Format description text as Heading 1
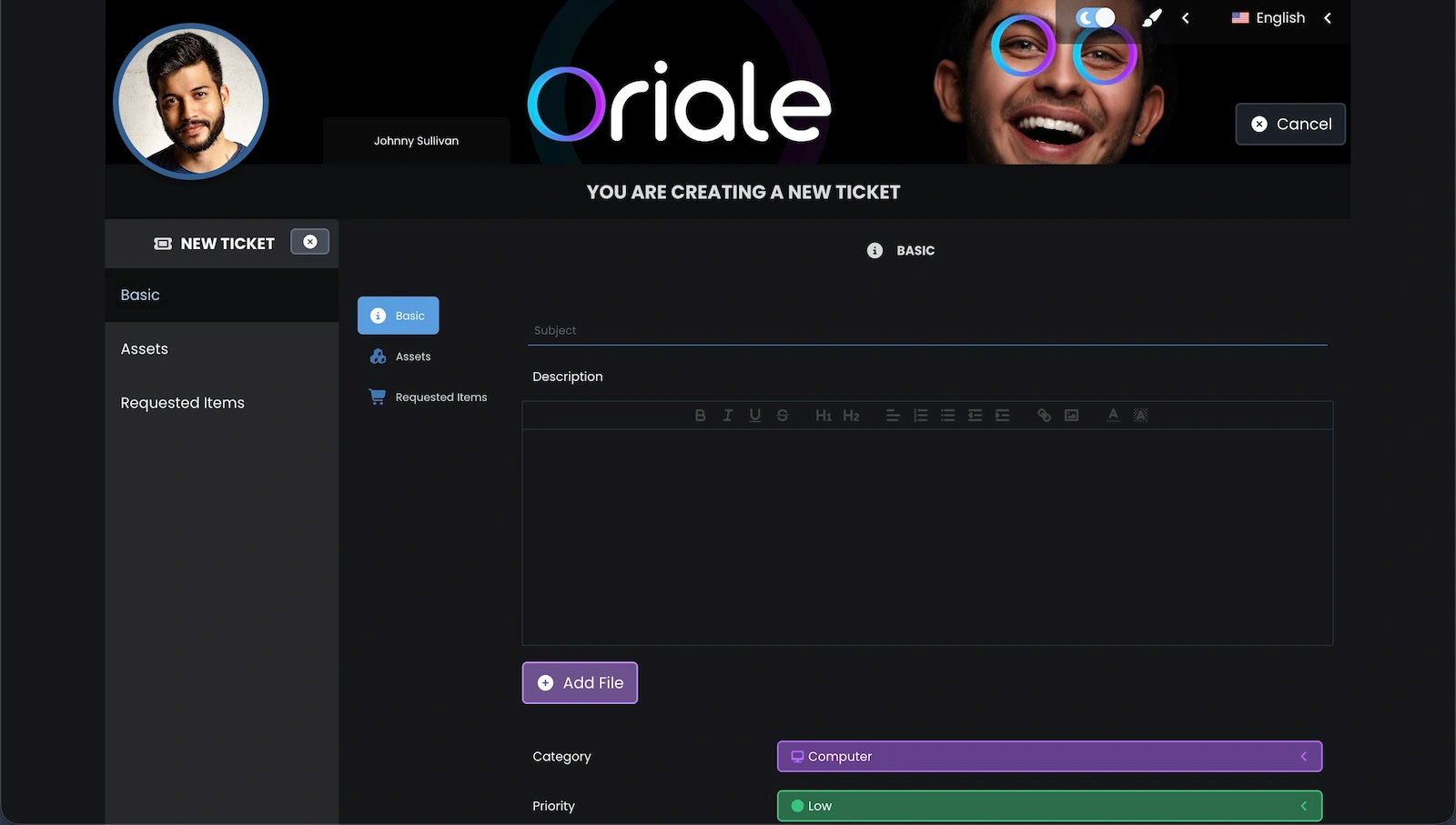The image size is (1456, 825). point(824,415)
